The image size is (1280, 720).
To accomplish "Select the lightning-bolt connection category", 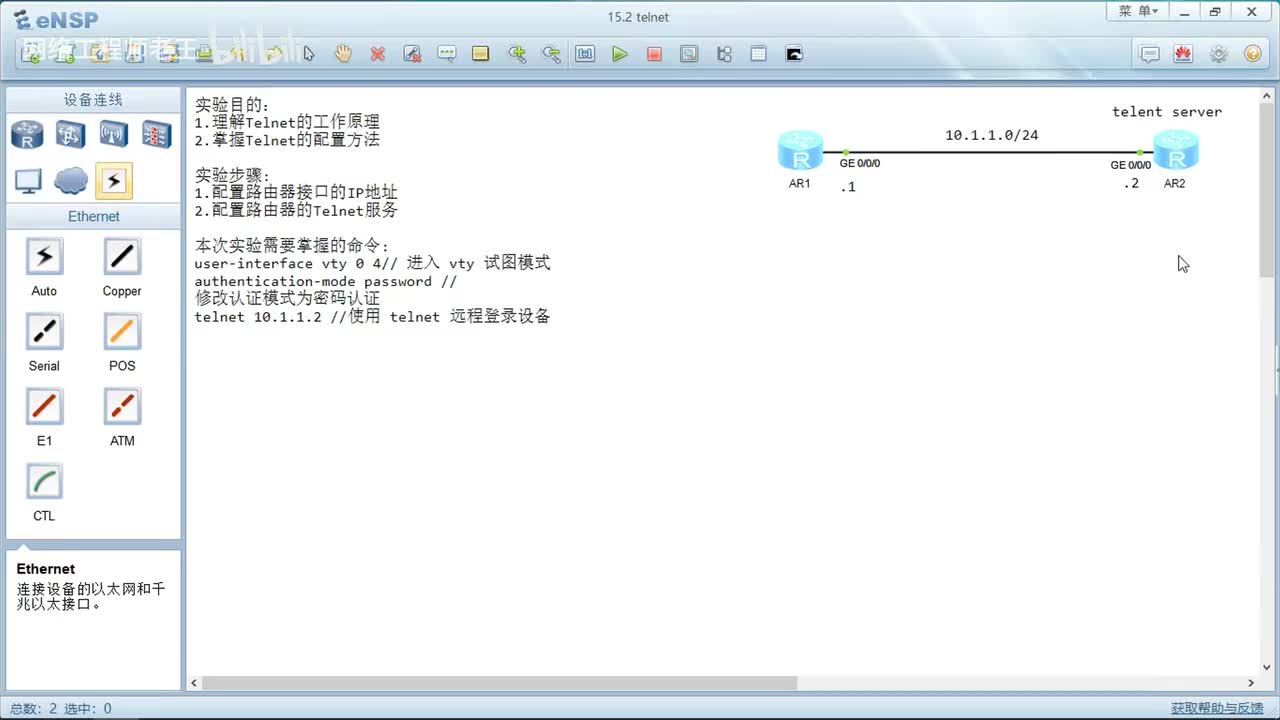I will coord(113,181).
